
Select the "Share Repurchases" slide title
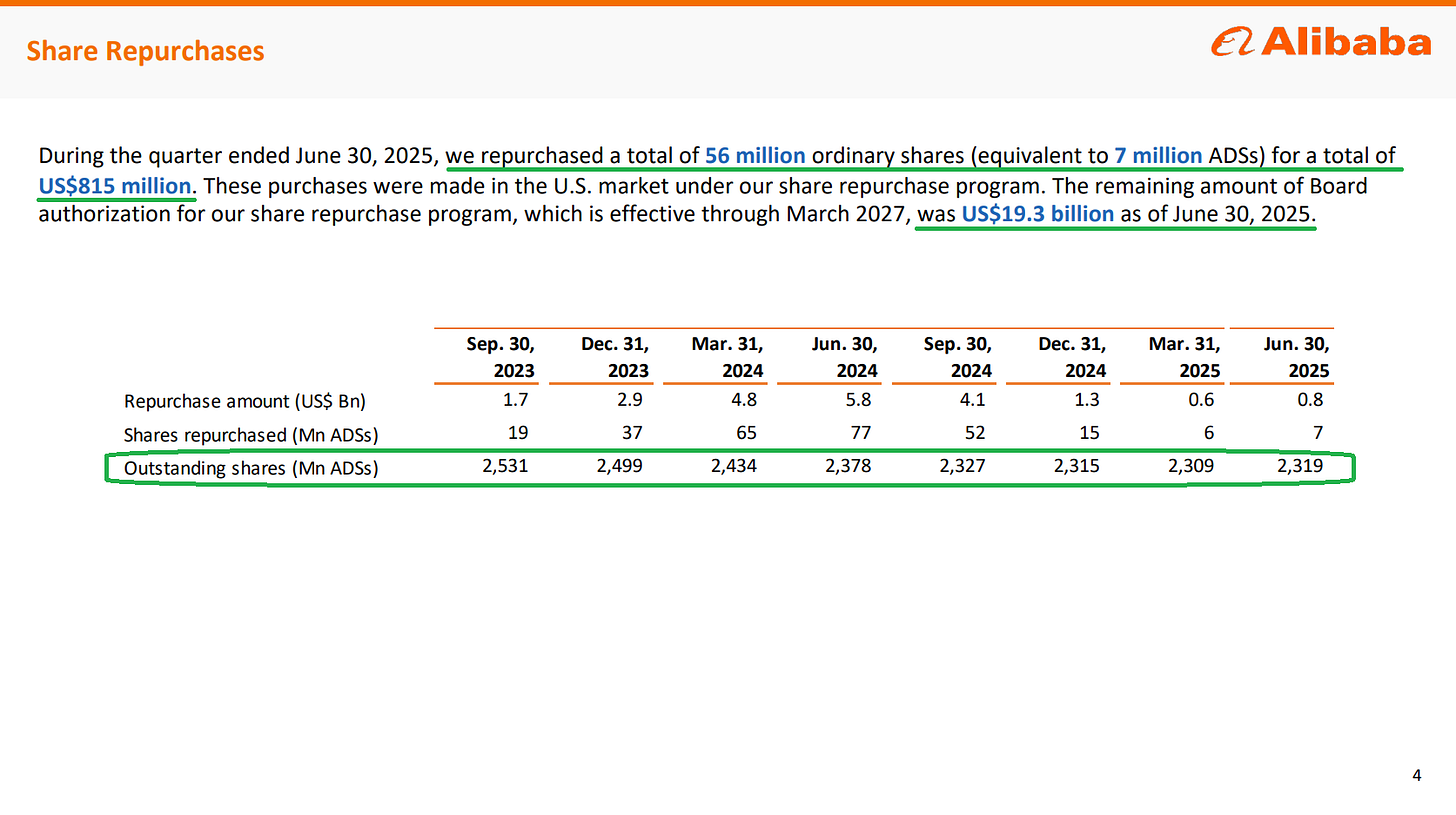click(145, 50)
